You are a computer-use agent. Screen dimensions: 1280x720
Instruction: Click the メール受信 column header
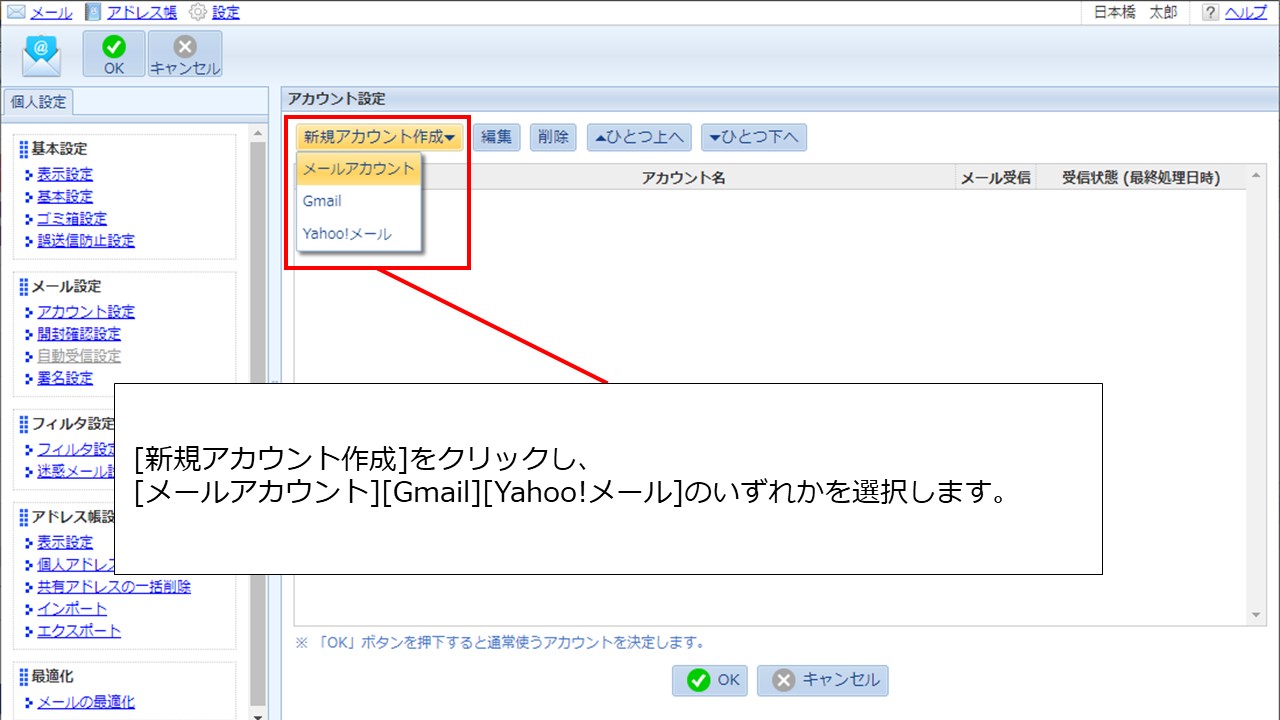point(995,177)
